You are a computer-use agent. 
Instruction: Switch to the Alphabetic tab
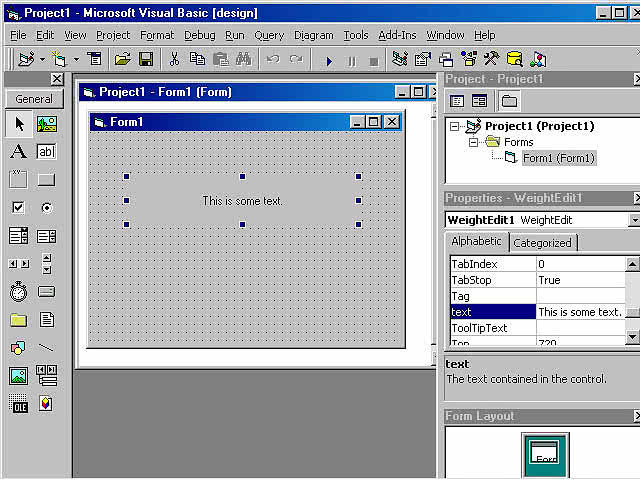coord(476,241)
